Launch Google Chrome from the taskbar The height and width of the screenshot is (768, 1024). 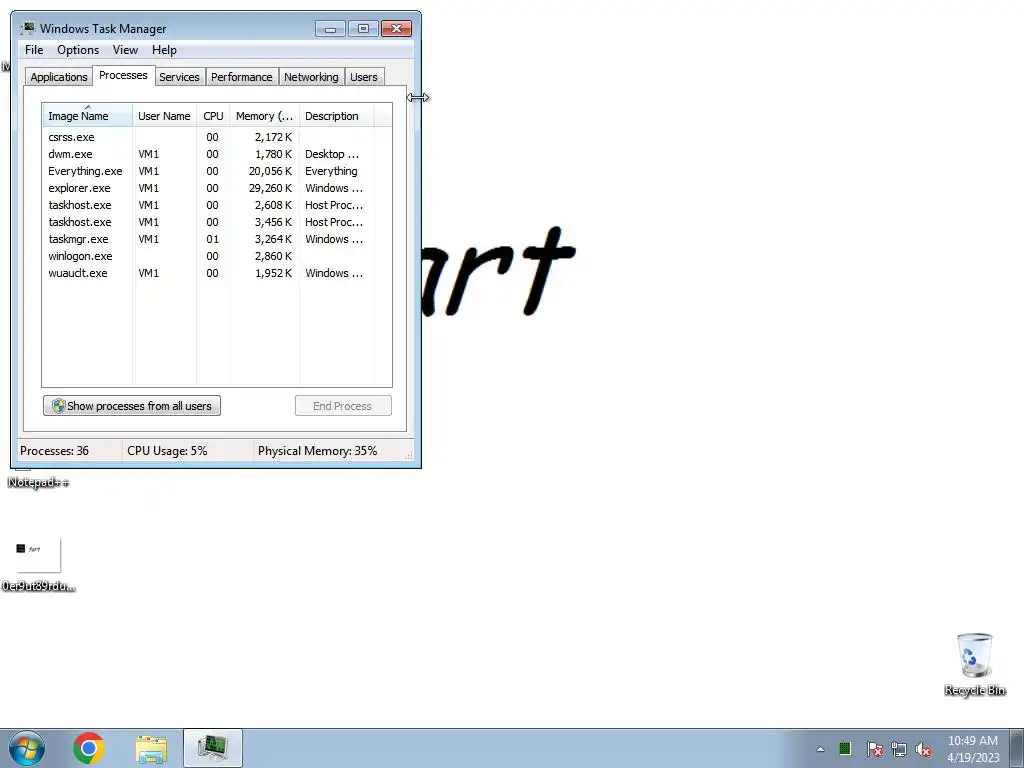[89, 748]
